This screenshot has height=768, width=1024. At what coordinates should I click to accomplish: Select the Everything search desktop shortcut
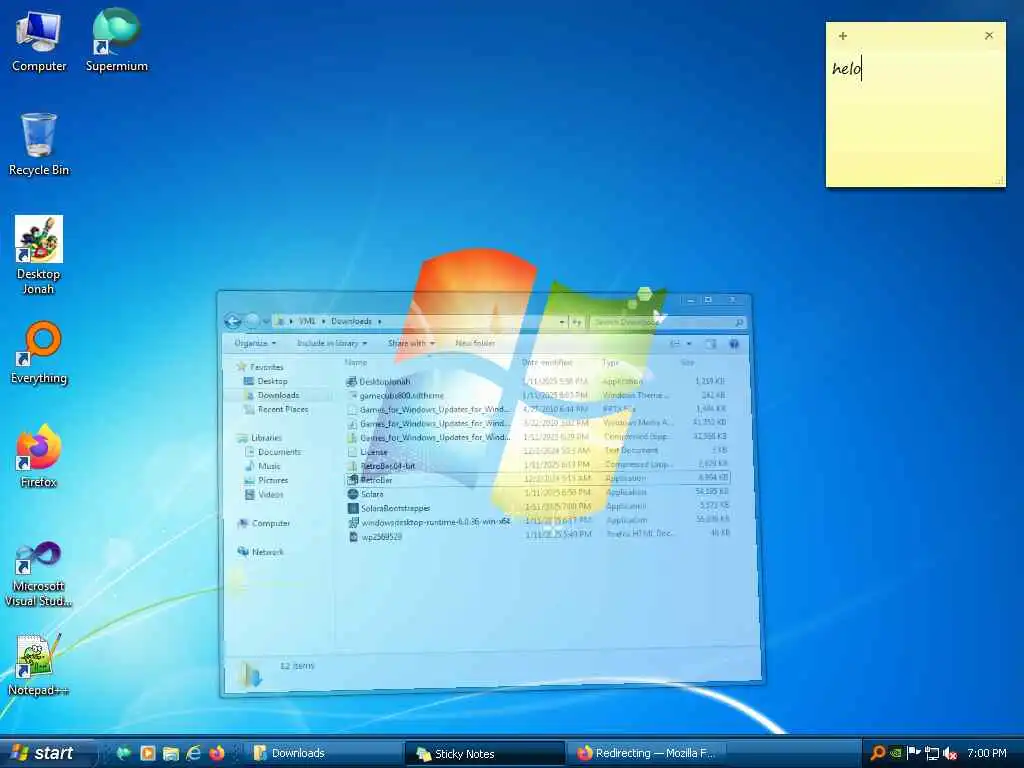pos(39,353)
